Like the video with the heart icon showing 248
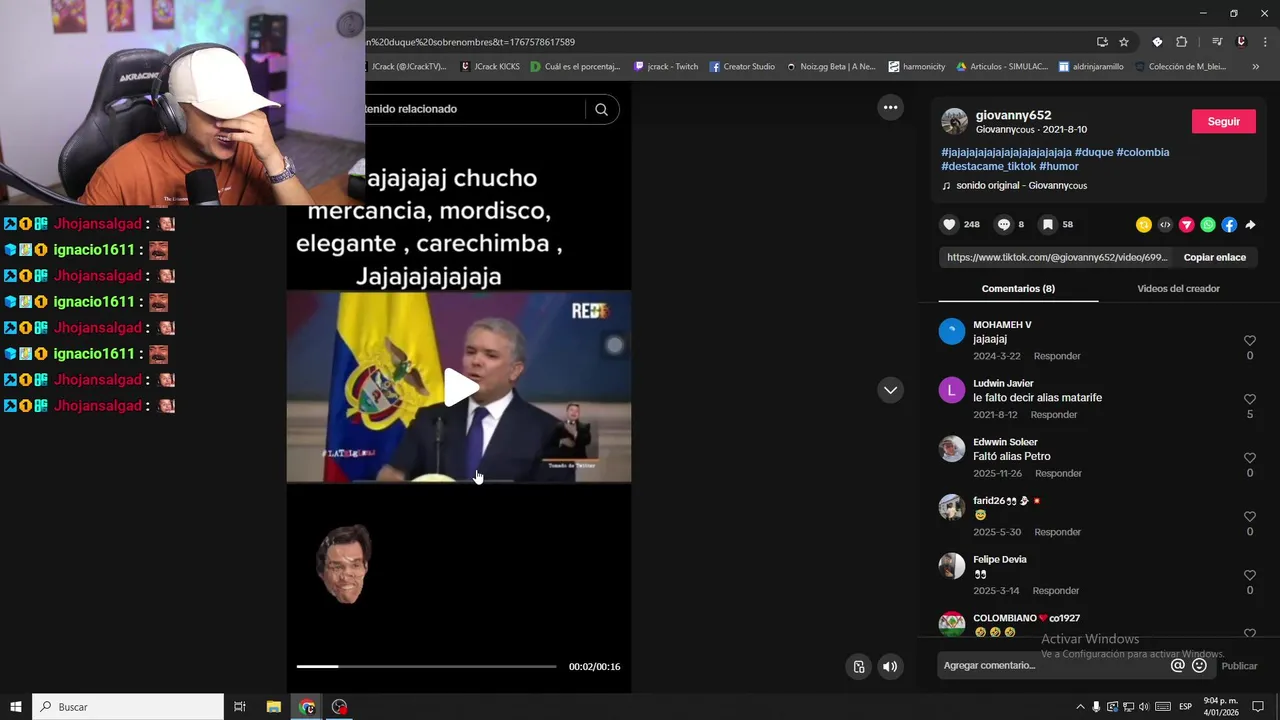Viewport: 1280px width, 720px height. [949, 225]
